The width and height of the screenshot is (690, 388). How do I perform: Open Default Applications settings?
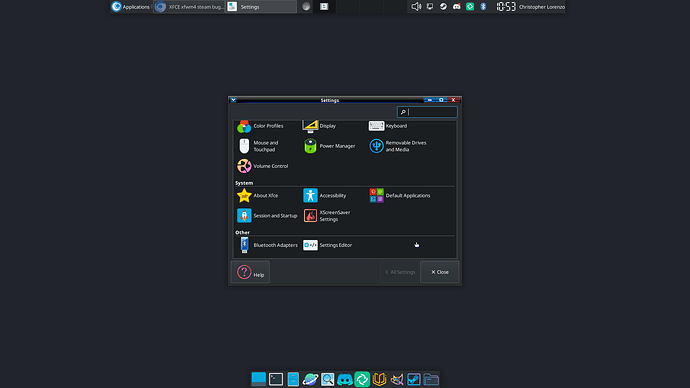(x=400, y=196)
